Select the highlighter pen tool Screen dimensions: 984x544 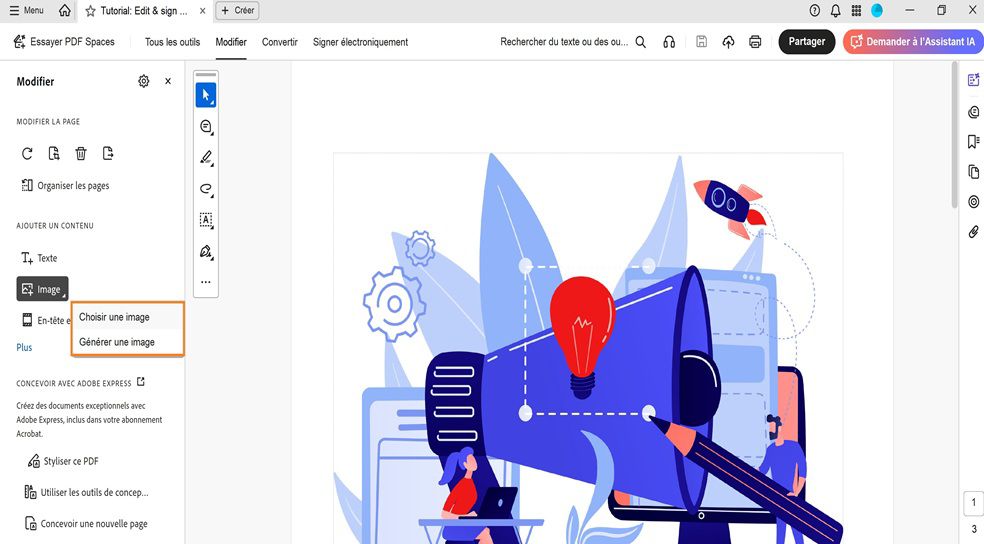[x=206, y=157]
